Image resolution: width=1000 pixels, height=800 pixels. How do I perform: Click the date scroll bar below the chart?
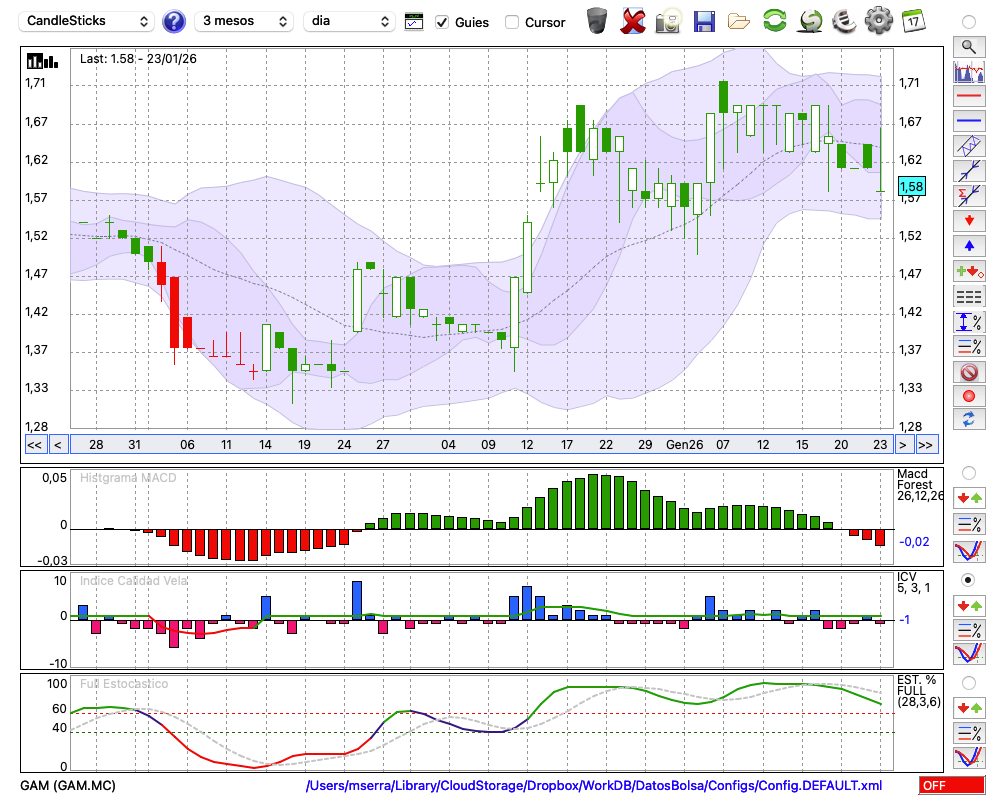480,445
